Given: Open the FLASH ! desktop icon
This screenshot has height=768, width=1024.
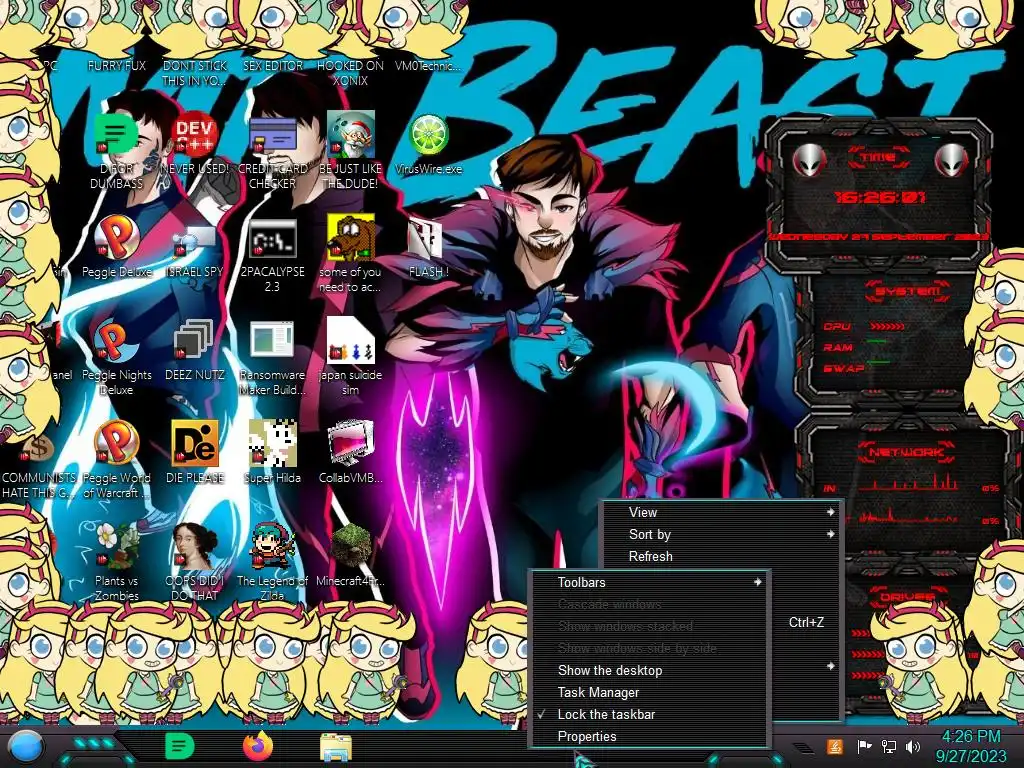Looking at the screenshot, I should coord(426,238).
